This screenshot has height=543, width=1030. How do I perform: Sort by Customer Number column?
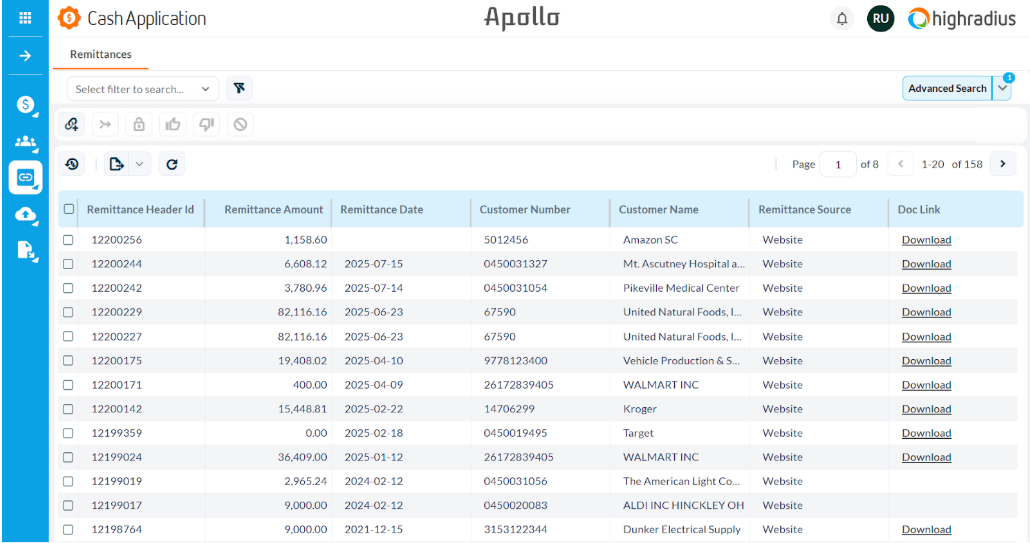[x=525, y=209]
